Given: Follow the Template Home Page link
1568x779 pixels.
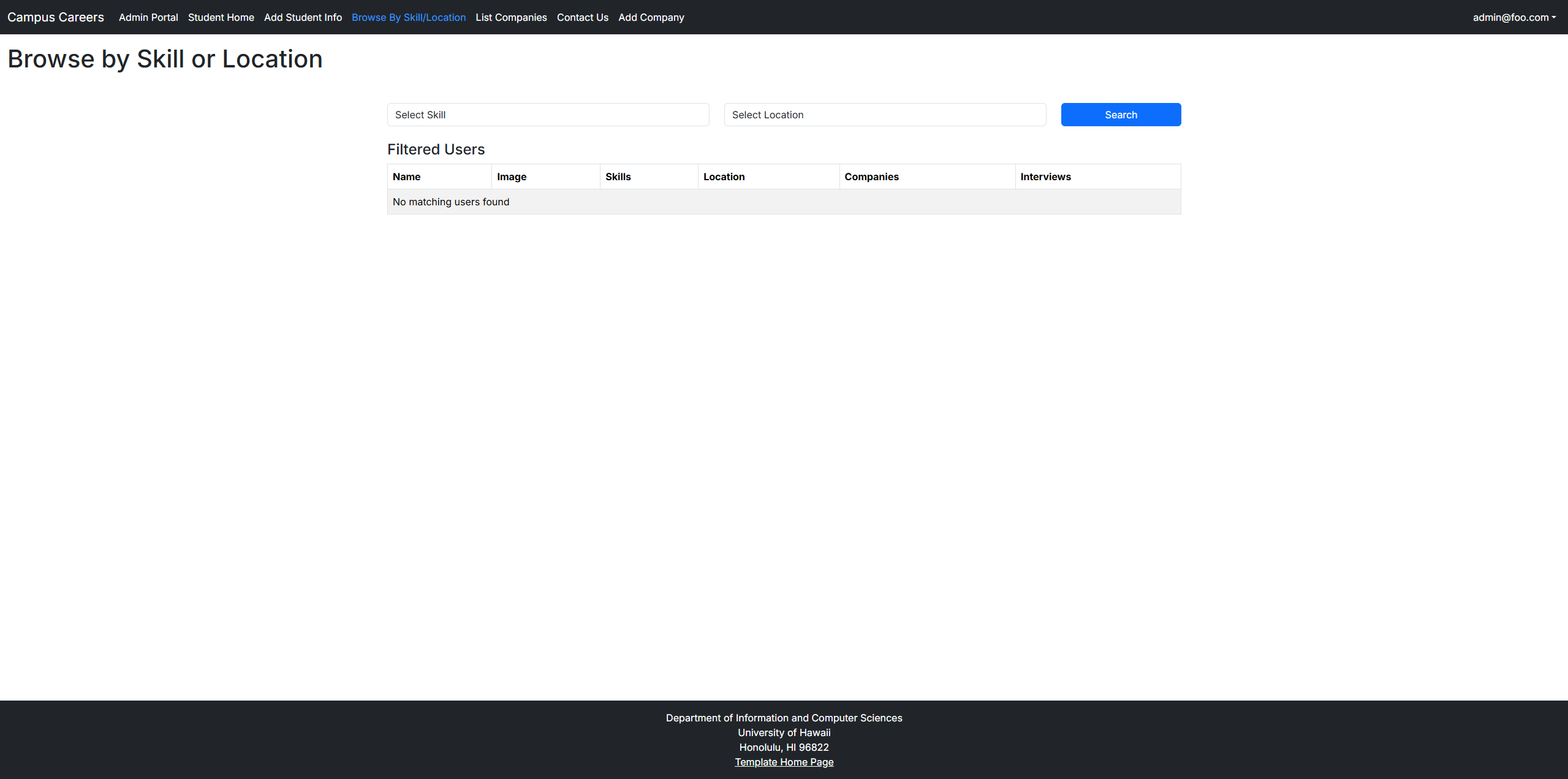Looking at the screenshot, I should 784,762.
